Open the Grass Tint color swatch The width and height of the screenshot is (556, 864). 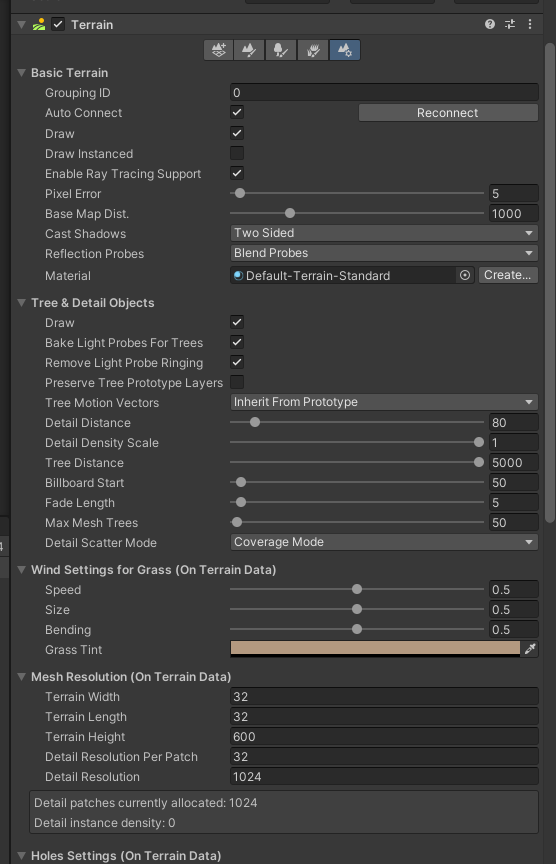375,649
